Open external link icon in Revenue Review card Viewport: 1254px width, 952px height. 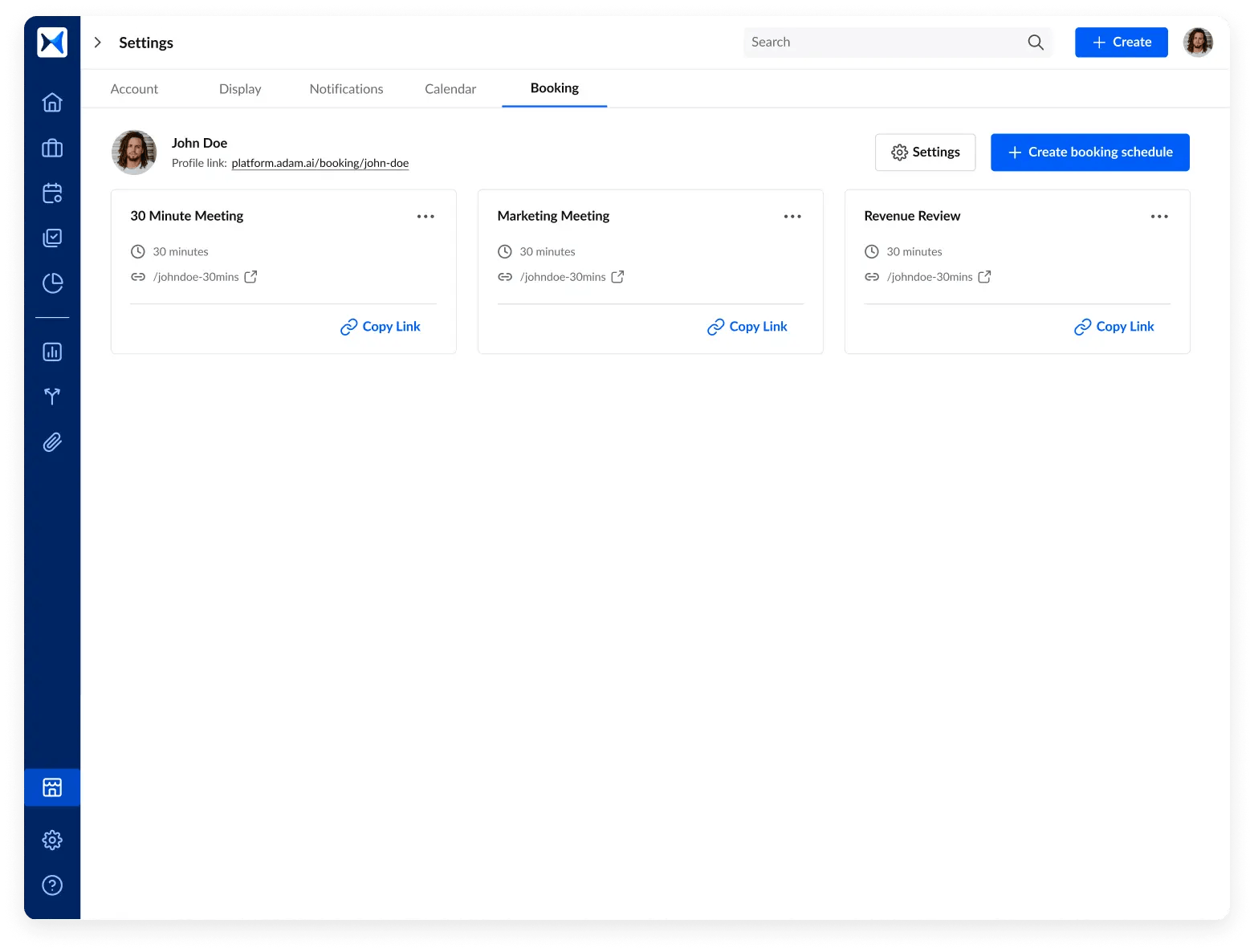[984, 277]
